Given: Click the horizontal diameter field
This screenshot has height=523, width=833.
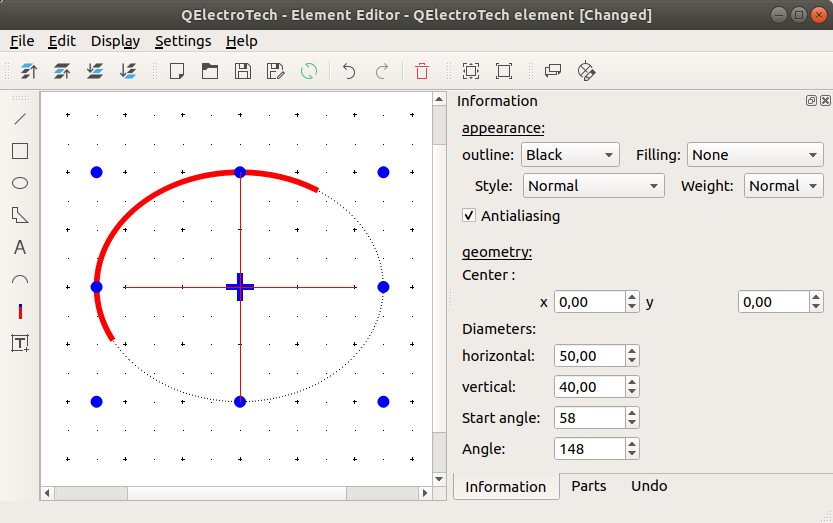Looking at the screenshot, I should pyautogui.click(x=590, y=356).
